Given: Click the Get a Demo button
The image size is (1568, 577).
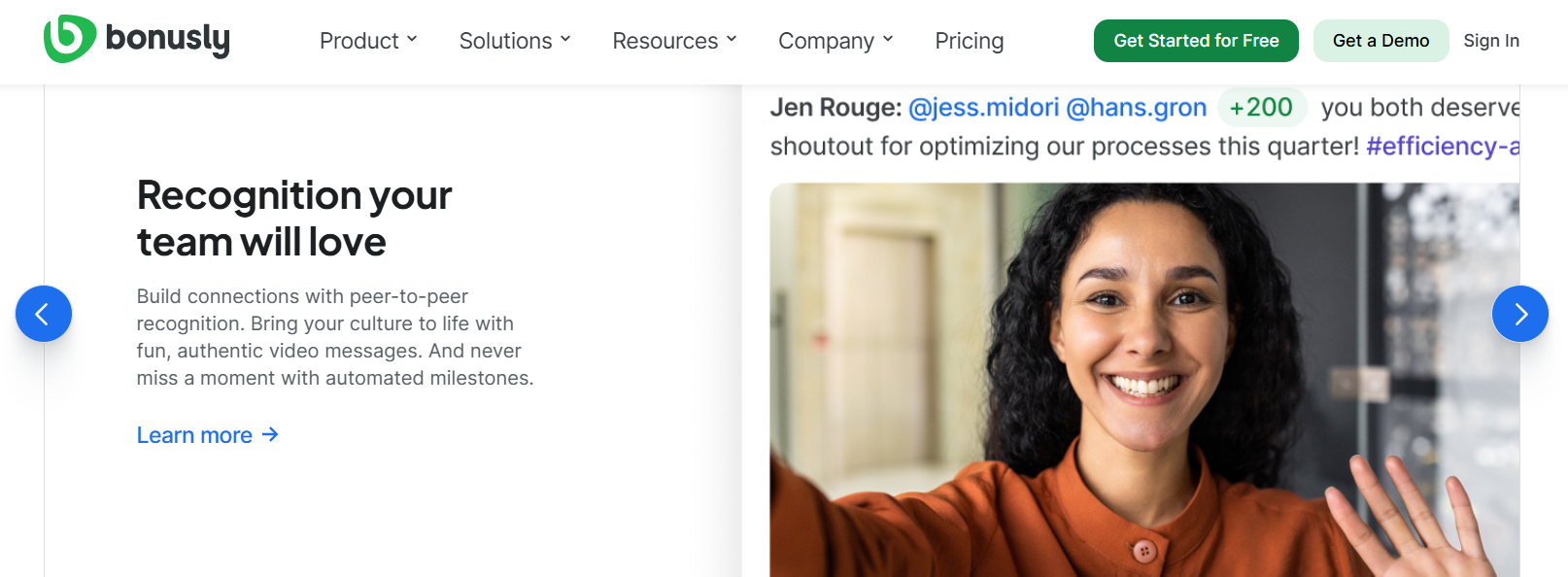Looking at the screenshot, I should click(x=1381, y=41).
